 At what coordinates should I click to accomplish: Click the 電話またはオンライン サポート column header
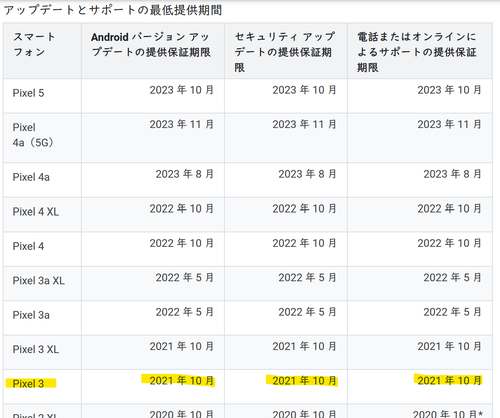coord(417,52)
